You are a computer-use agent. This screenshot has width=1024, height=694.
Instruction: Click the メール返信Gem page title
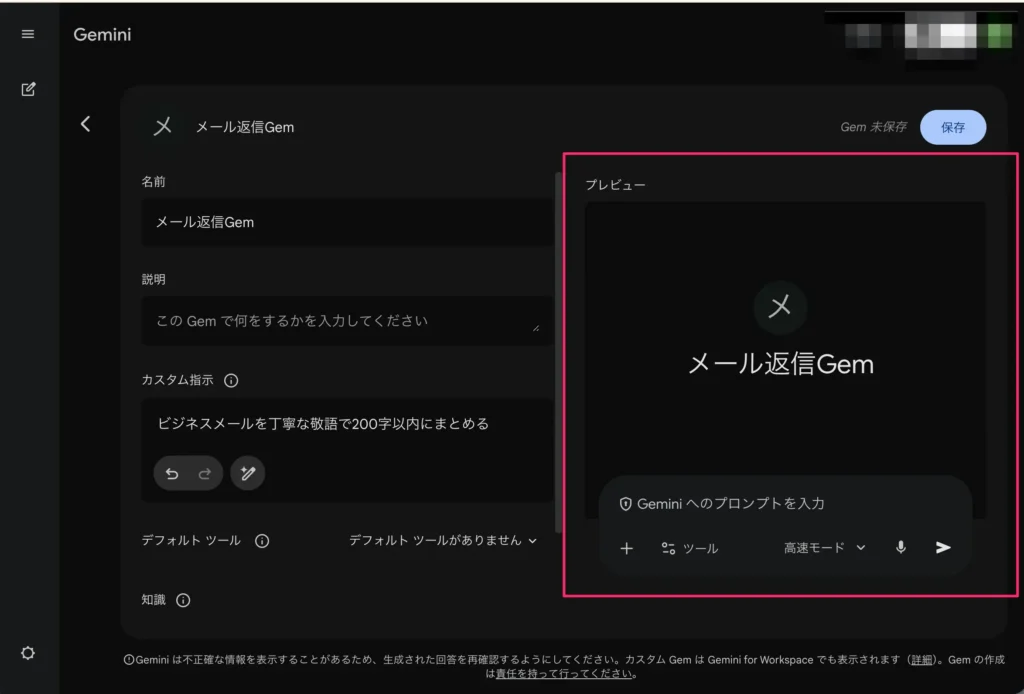click(x=245, y=127)
